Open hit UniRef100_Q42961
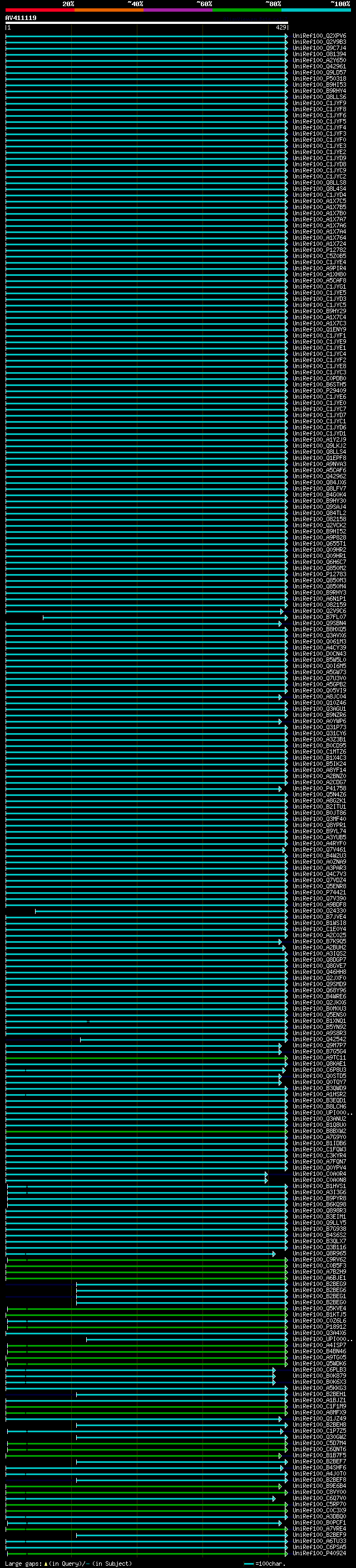 (x=319, y=66)
